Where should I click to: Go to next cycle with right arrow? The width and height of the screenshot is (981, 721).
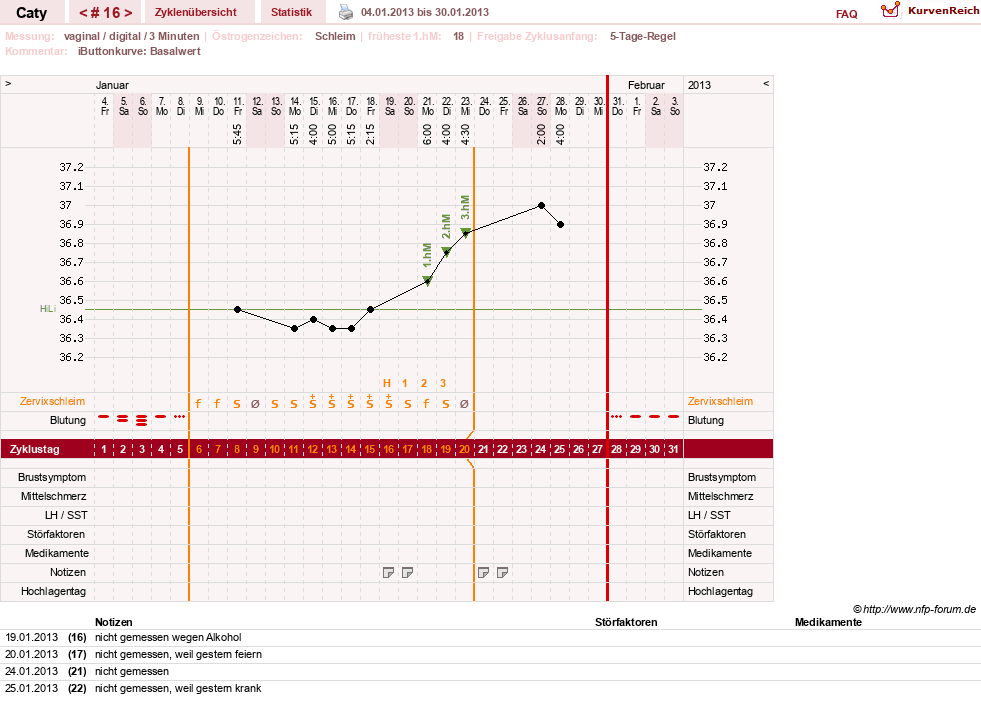(x=128, y=13)
